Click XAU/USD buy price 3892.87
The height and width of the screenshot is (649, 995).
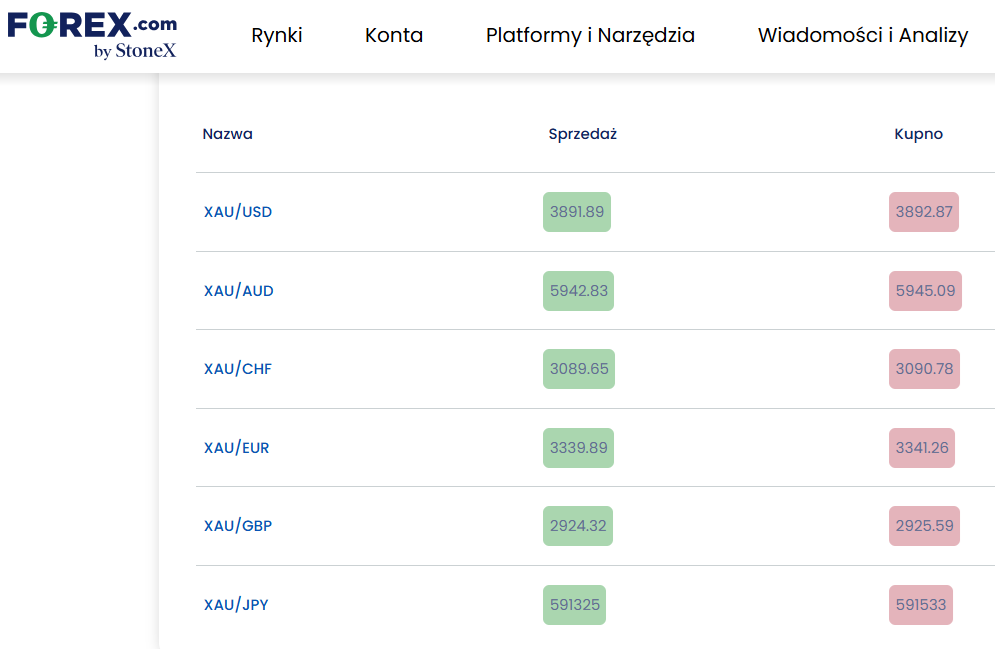click(924, 212)
